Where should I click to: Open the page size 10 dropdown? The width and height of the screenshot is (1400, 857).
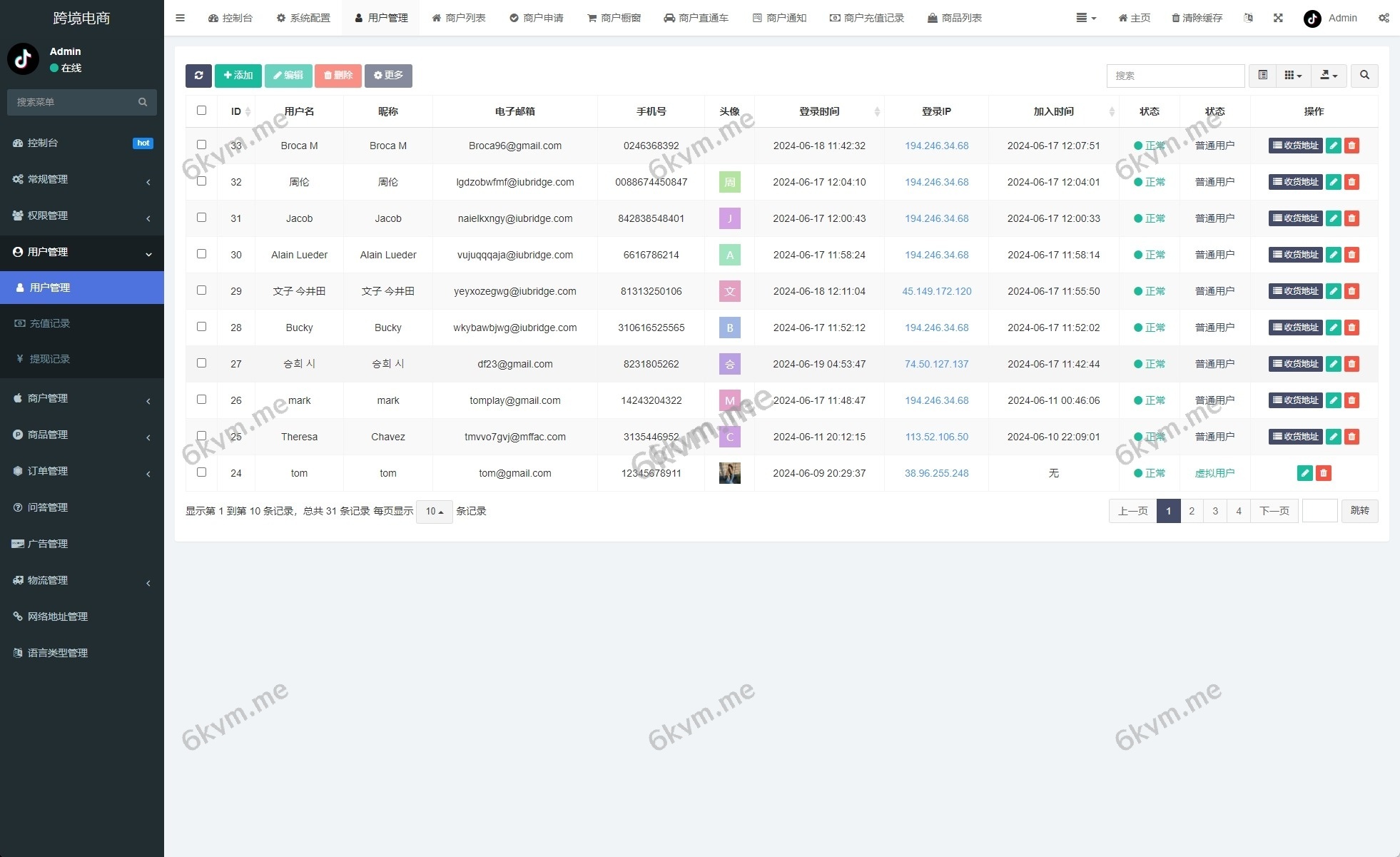pos(434,511)
